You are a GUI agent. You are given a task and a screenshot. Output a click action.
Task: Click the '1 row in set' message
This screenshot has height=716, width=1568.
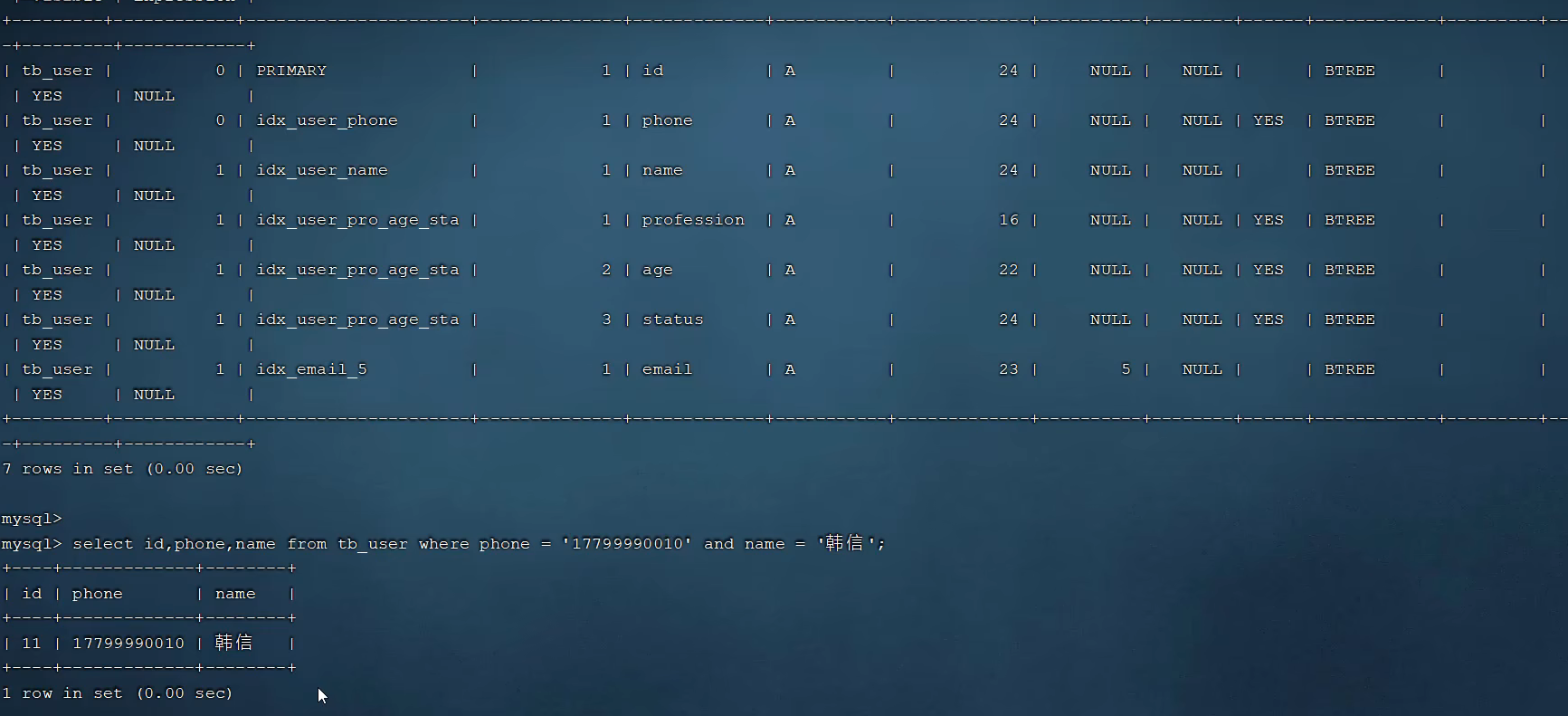click(117, 693)
